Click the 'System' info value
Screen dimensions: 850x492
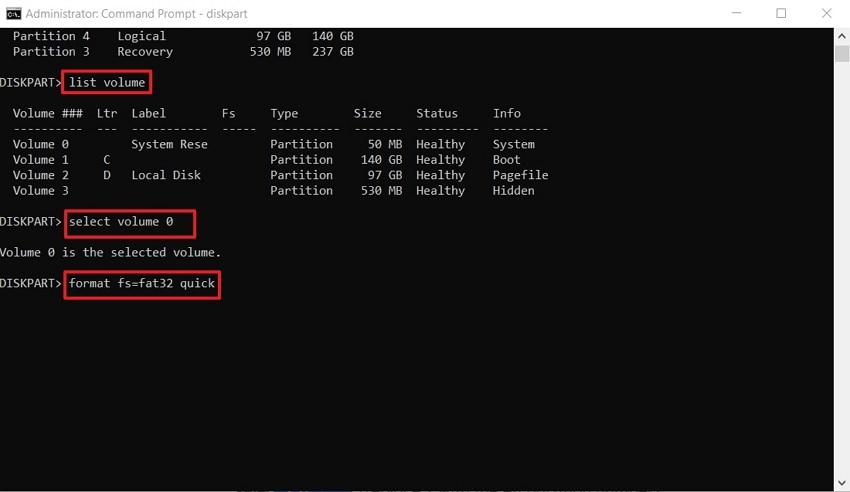513,144
